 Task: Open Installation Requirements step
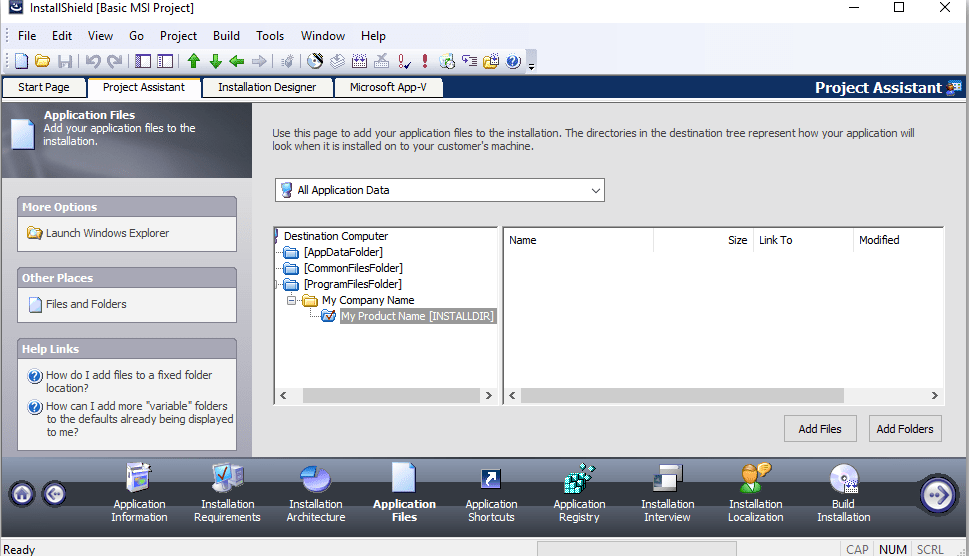(x=227, y=492)
